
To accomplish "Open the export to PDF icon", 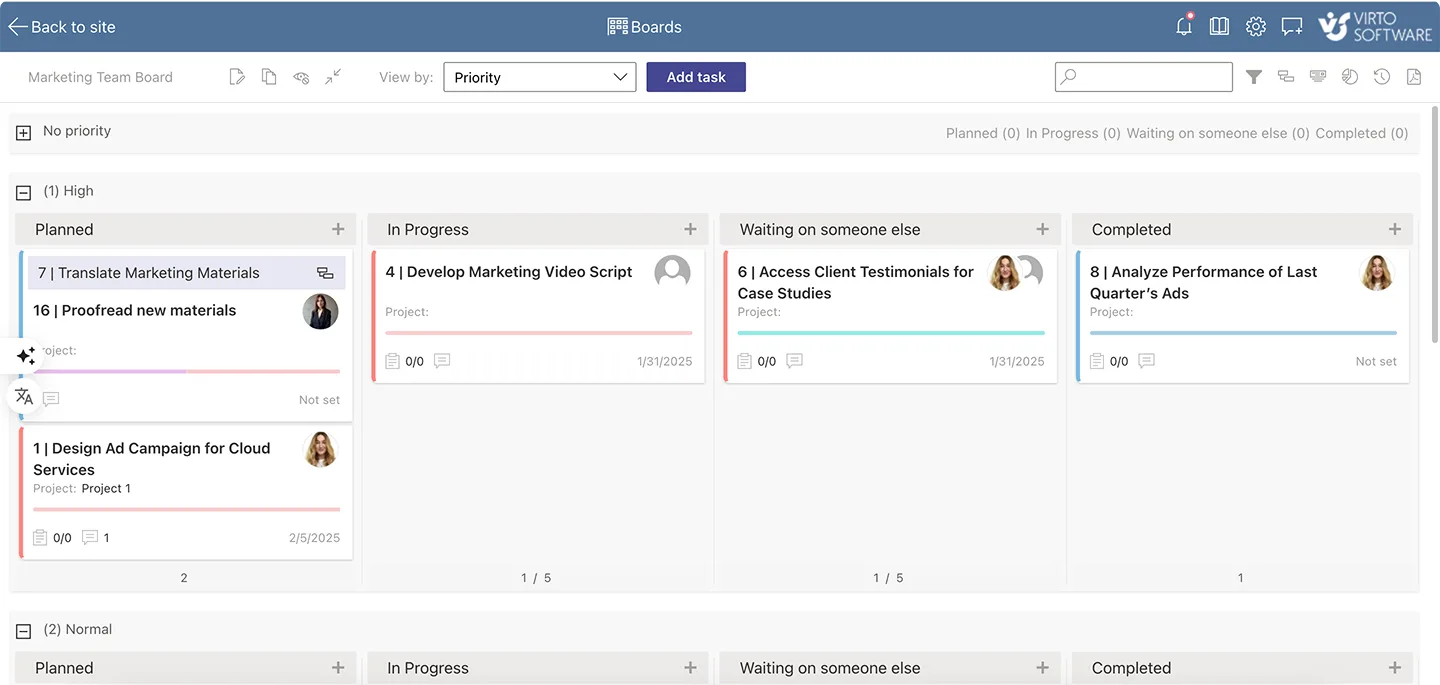I will click(x=1414, y=76).
